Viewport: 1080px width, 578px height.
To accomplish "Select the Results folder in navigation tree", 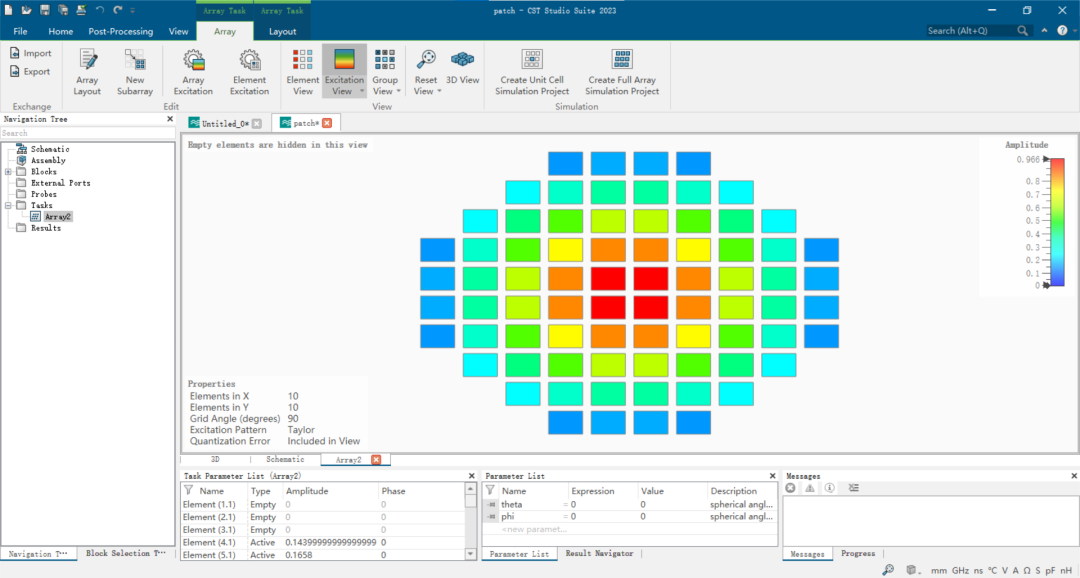I will click(x=45, y=228).
